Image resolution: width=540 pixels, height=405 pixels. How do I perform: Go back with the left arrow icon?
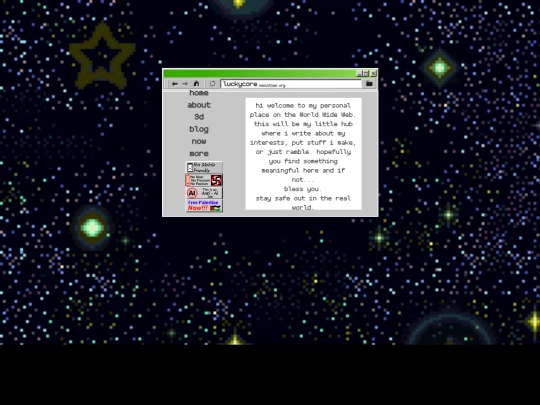tap(175, 84)
